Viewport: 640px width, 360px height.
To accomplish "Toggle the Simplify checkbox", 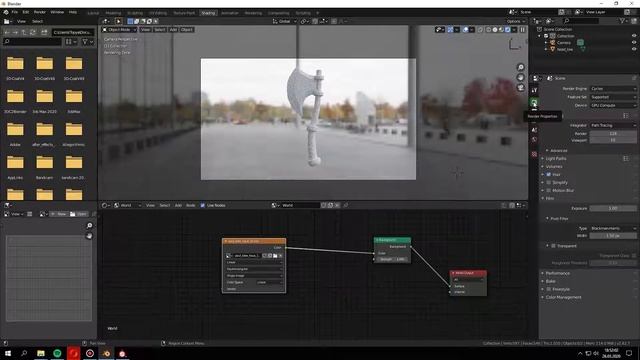I will pos(549,182).
